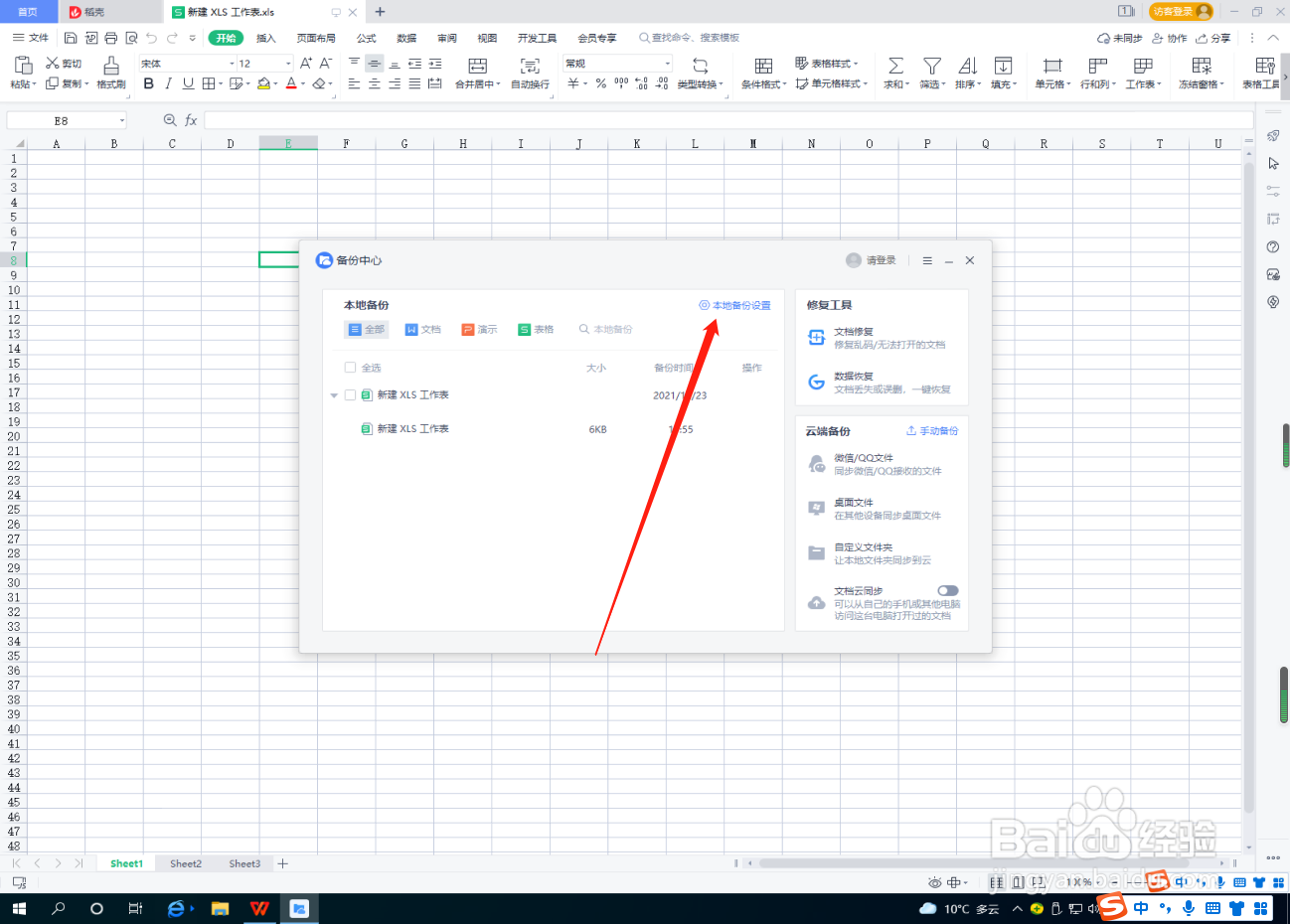Open the borders dropdown arrow

[220, 84]
